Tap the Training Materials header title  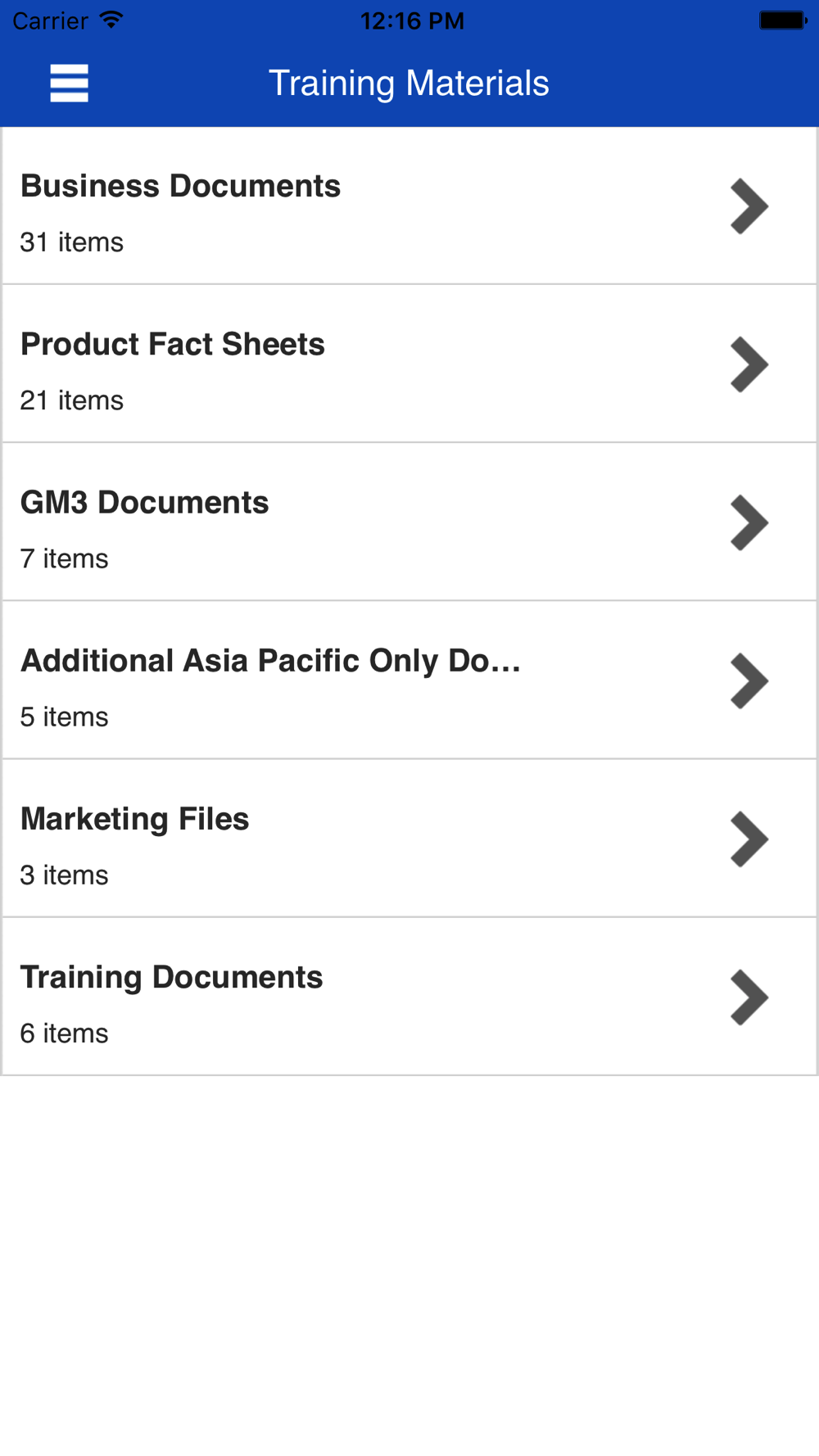409,84
